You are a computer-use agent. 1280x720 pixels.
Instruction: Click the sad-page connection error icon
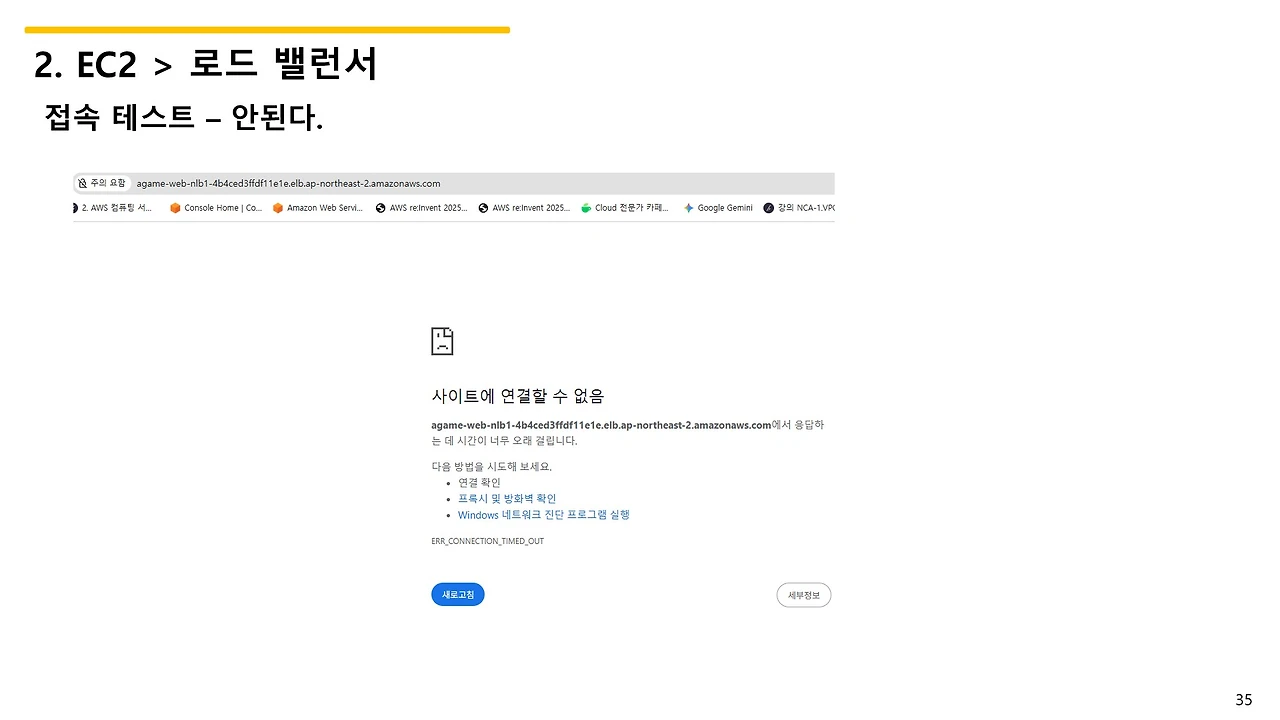point(442,340)
